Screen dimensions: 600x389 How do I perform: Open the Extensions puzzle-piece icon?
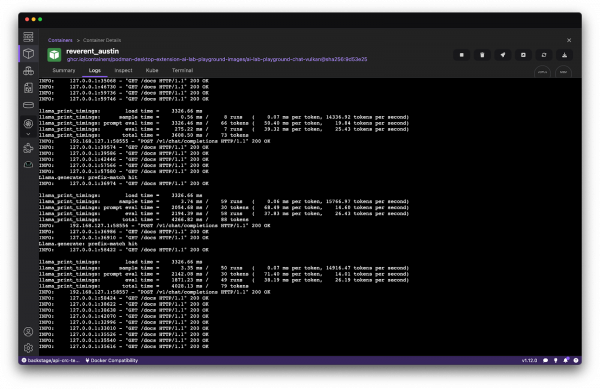(28, 148)
